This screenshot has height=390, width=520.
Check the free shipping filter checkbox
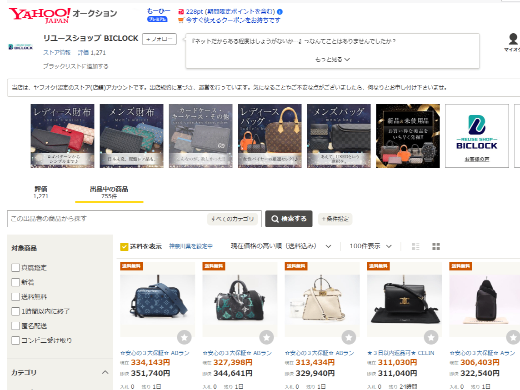coord(15,297)
